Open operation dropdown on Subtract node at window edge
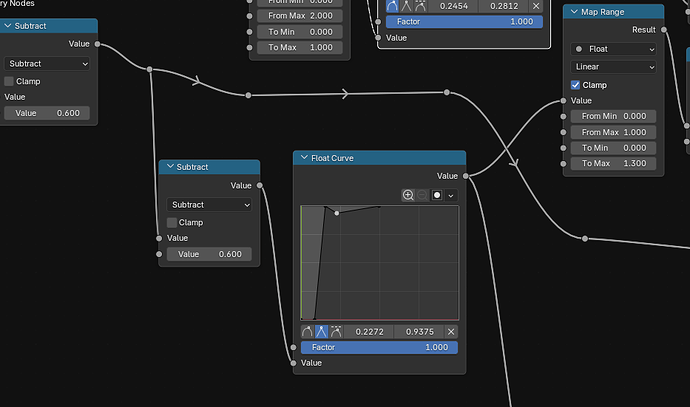The image size is (690, 407). coord(47,64)
